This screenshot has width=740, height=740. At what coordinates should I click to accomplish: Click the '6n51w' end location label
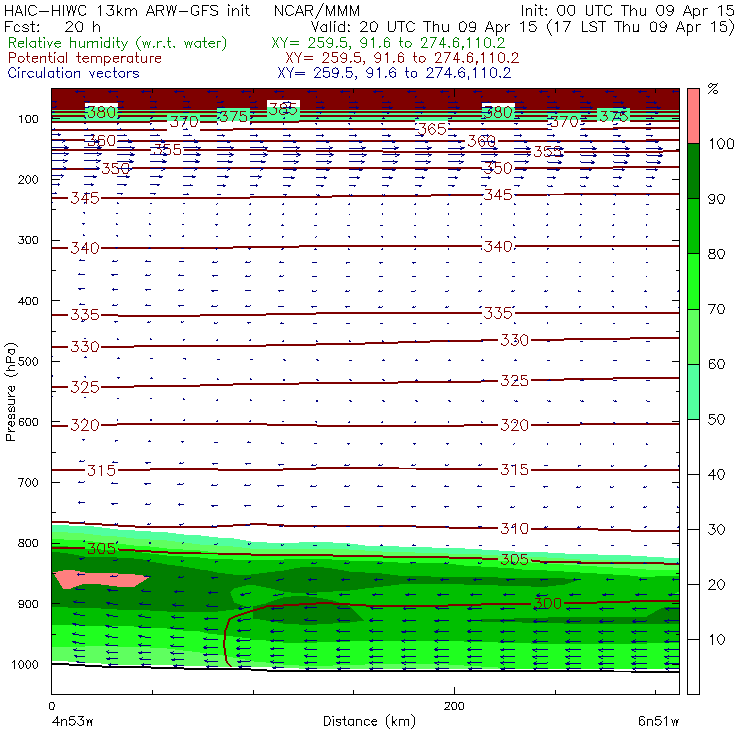[658, 722]
